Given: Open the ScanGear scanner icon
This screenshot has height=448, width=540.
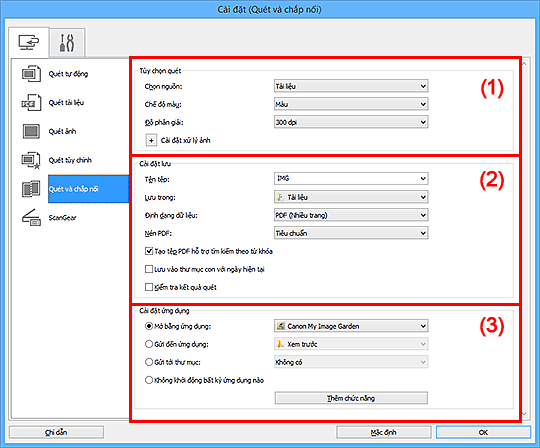Looking at the screenshot, I should [31, 218].
